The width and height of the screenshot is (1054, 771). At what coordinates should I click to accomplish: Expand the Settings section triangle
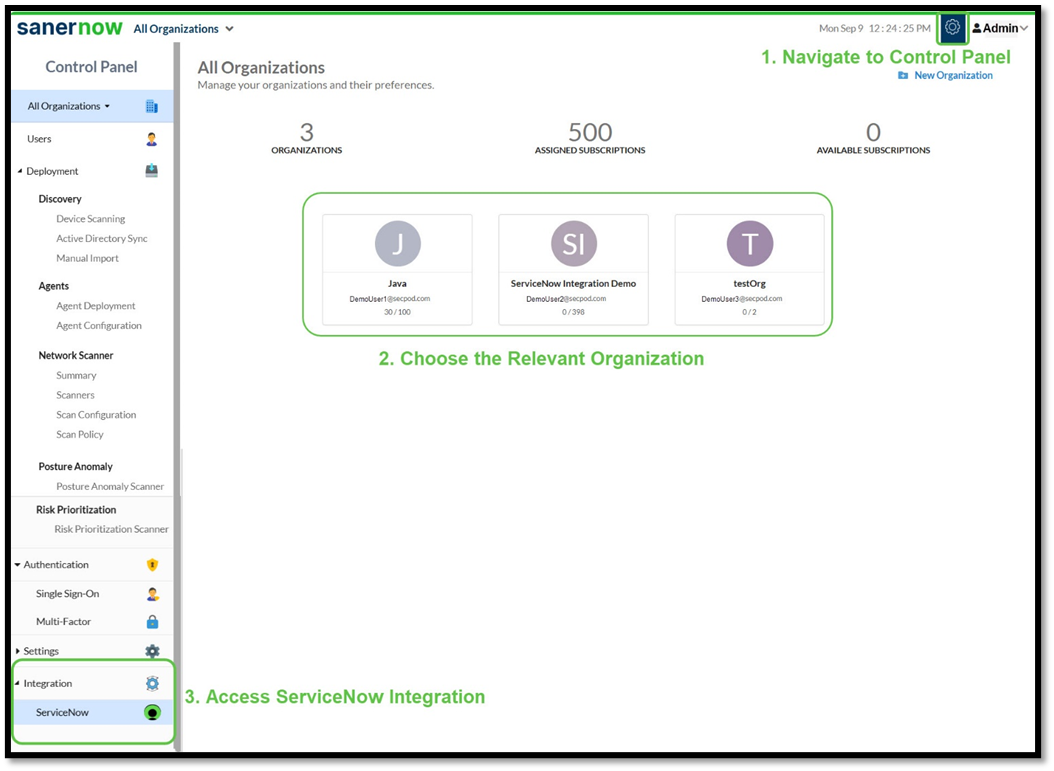coord(17,651)
